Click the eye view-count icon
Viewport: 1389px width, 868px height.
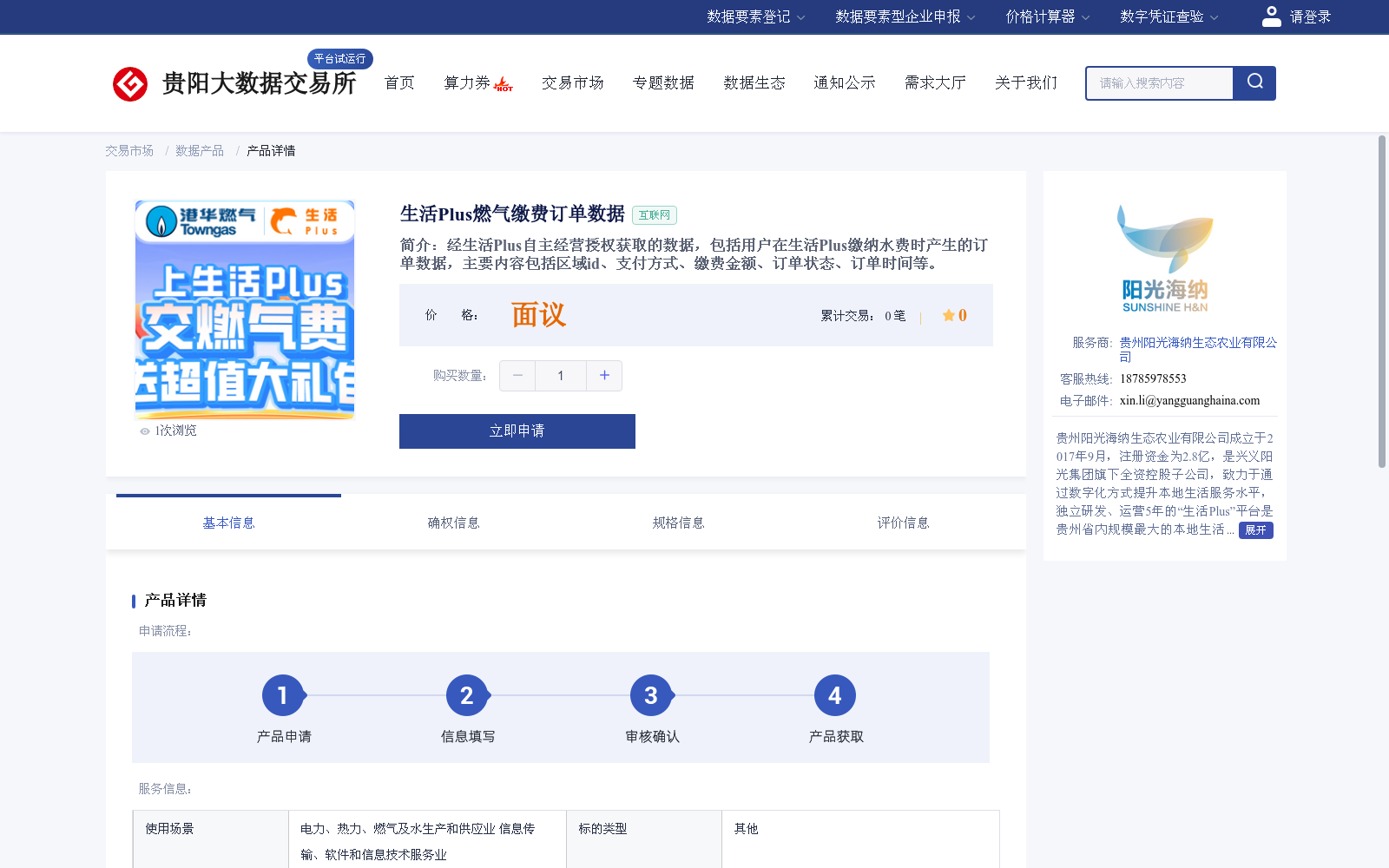pyautogui.click(x=145, y=431)
